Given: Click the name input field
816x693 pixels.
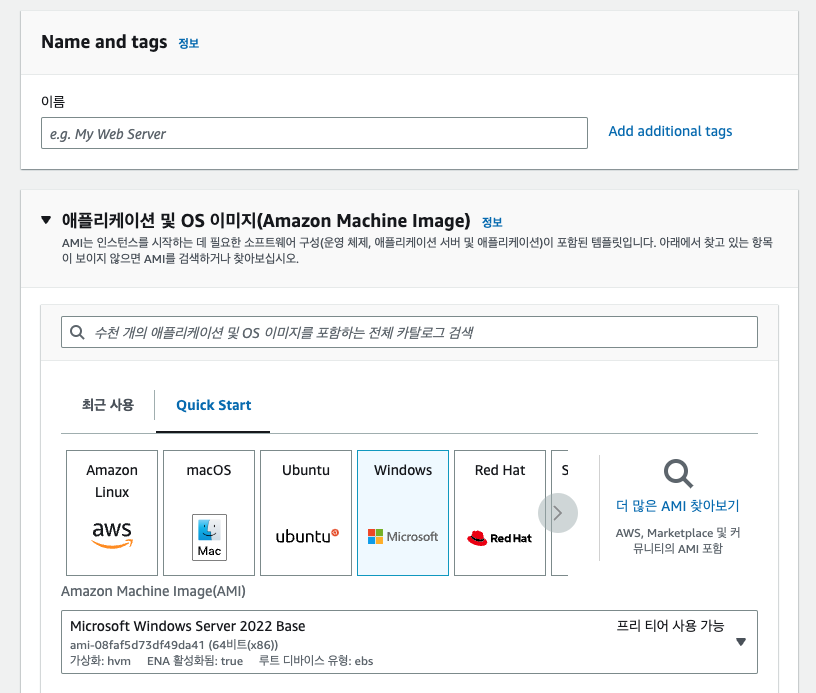Looking at the screenshot, I should click(314, 133).
